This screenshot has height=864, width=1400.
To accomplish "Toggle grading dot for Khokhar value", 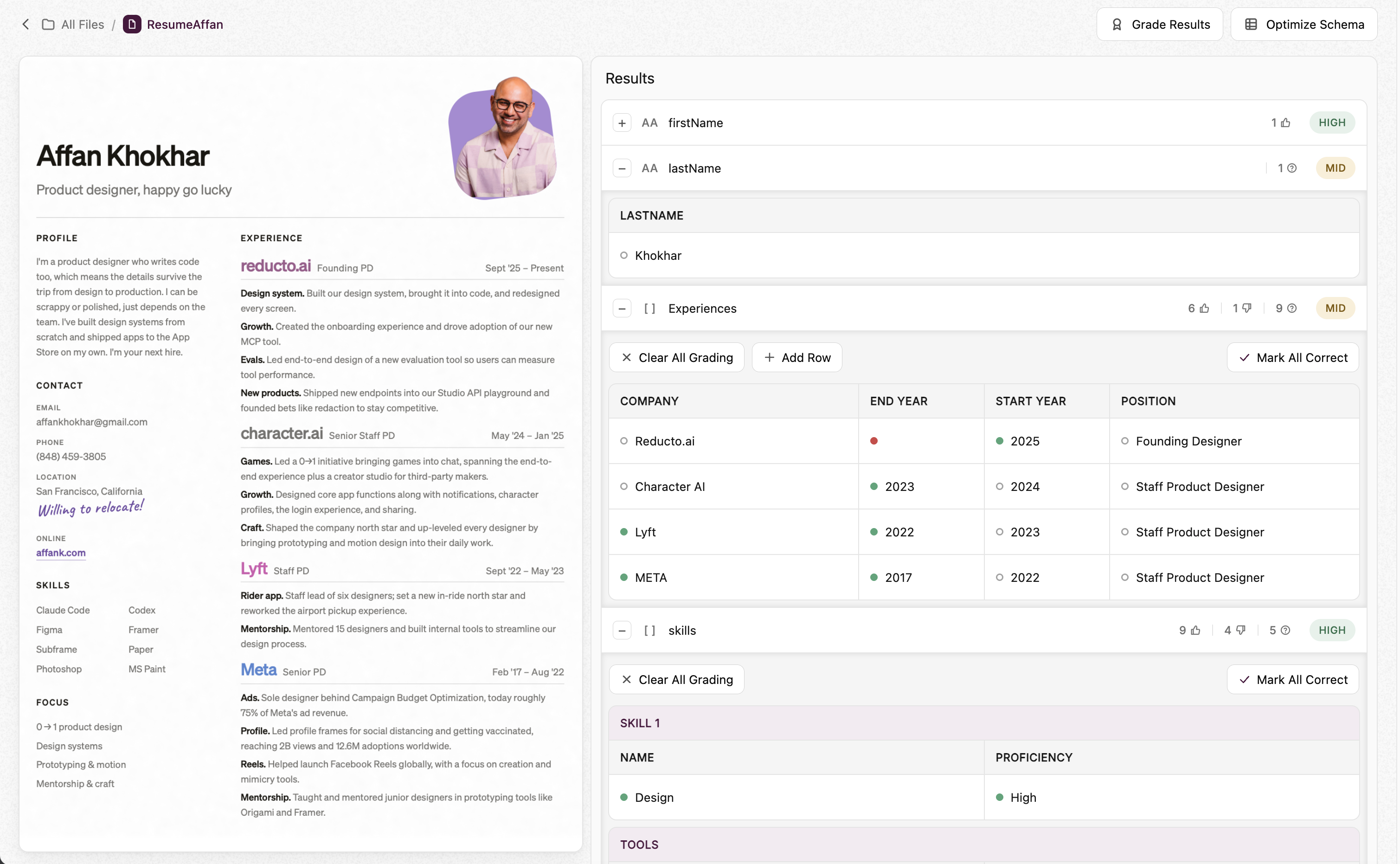I will tap(624, 255).
